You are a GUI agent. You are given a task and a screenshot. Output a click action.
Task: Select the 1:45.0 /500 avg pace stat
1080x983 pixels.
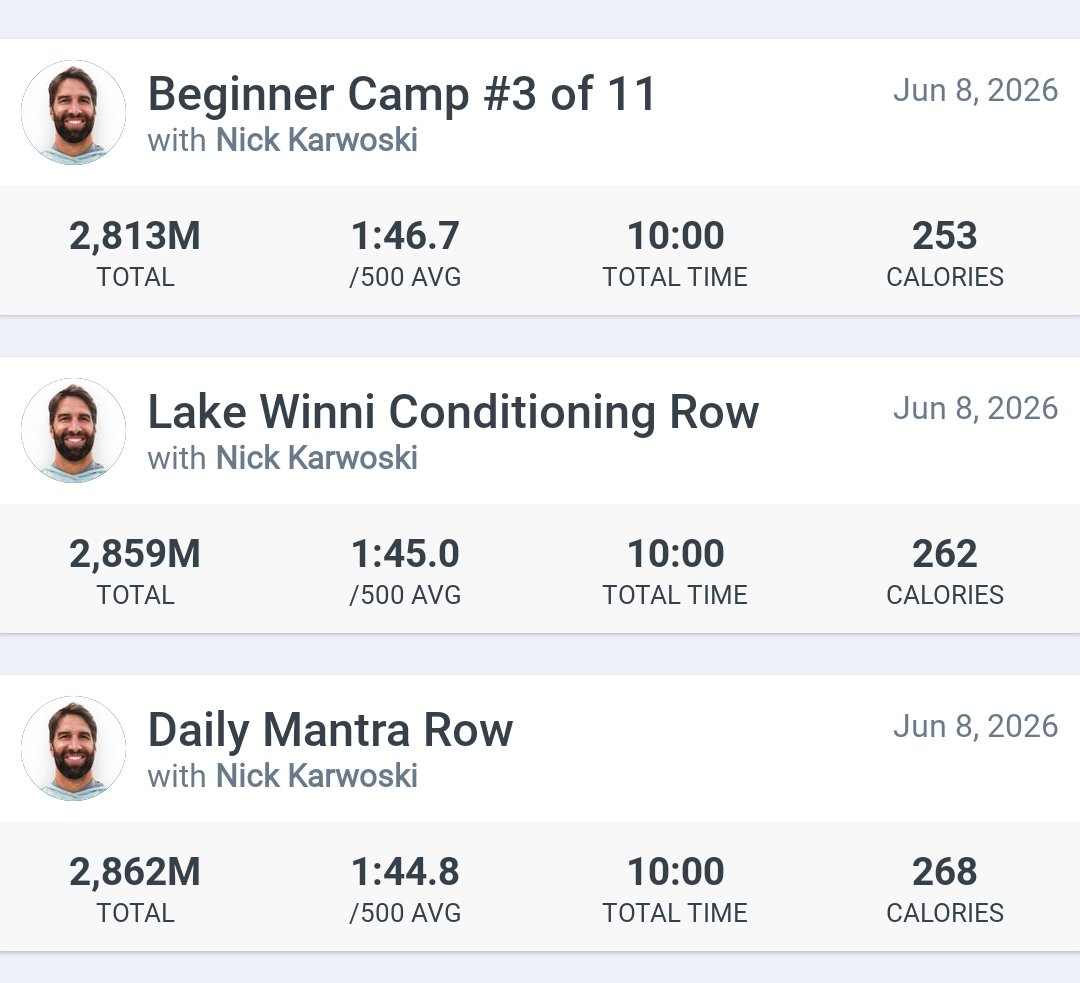(x=405, y=570)
